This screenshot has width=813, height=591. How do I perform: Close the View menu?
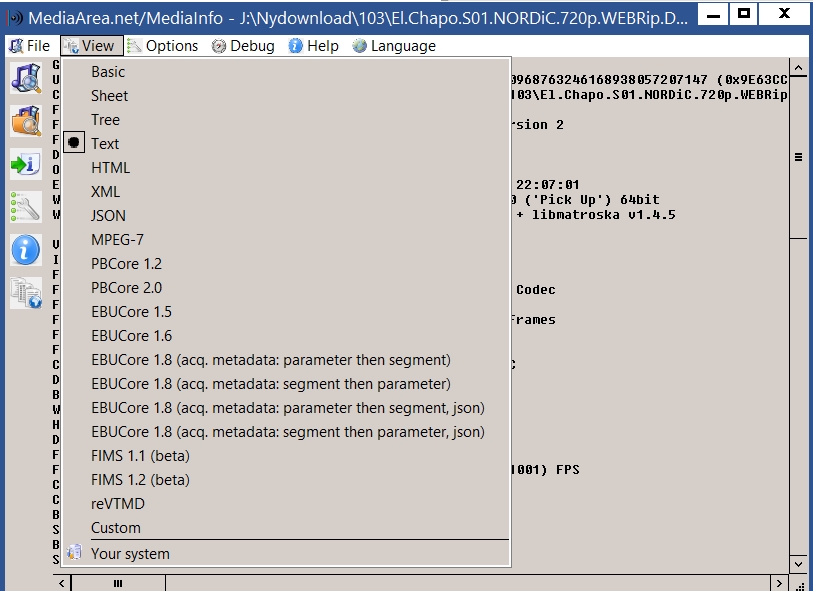[x=92, y=46]
